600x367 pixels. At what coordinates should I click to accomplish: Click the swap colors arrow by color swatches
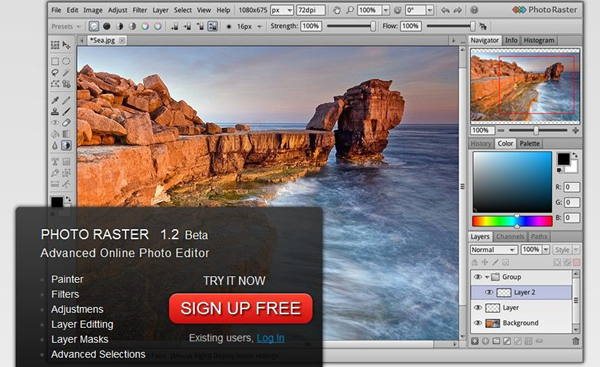[x=574, y=155]
